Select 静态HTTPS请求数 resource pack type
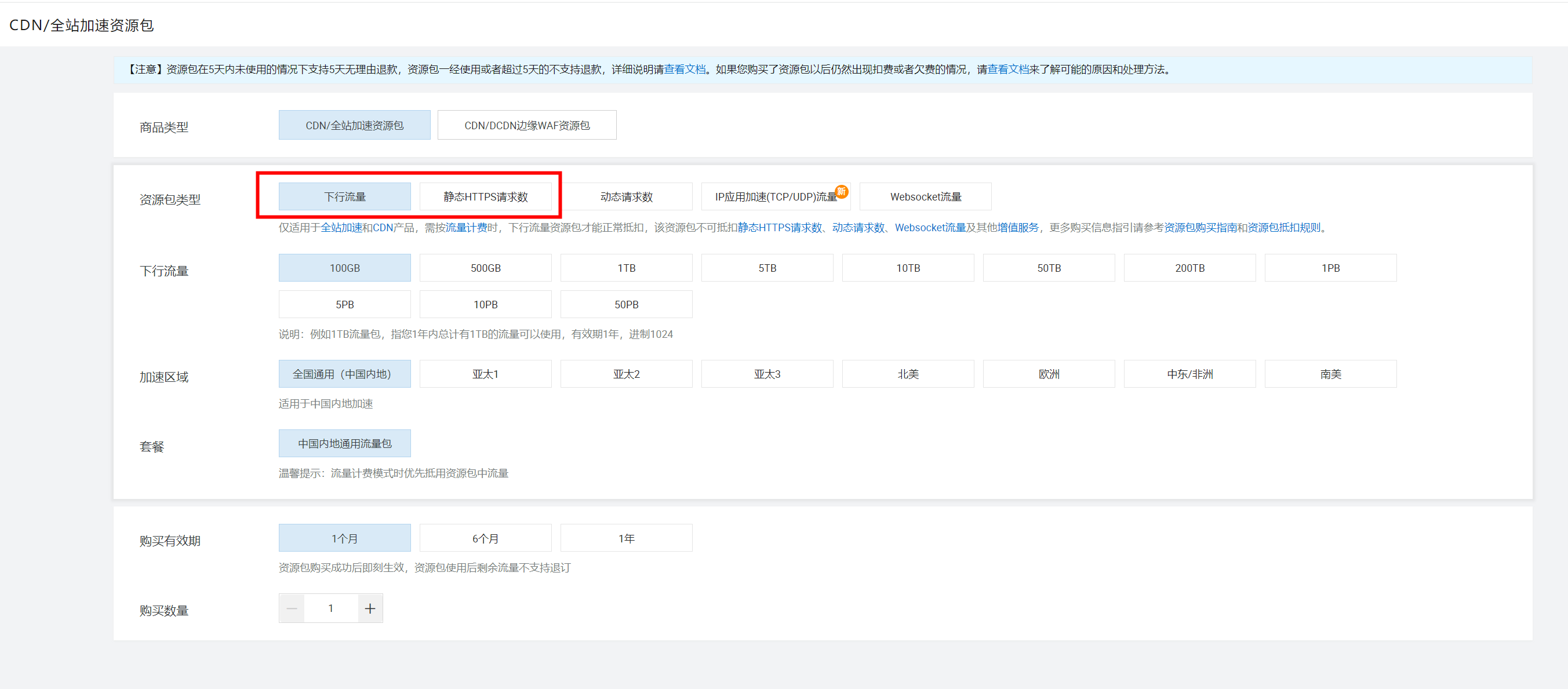Screen dimensions: 1568x689 [x=485, y=196]
